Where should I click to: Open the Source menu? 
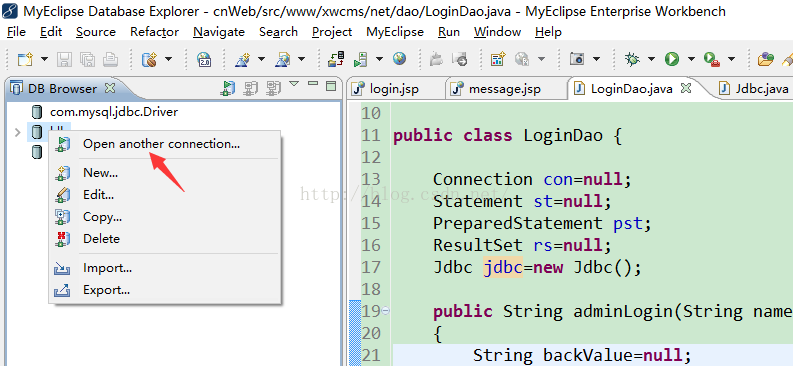point(96,32)
